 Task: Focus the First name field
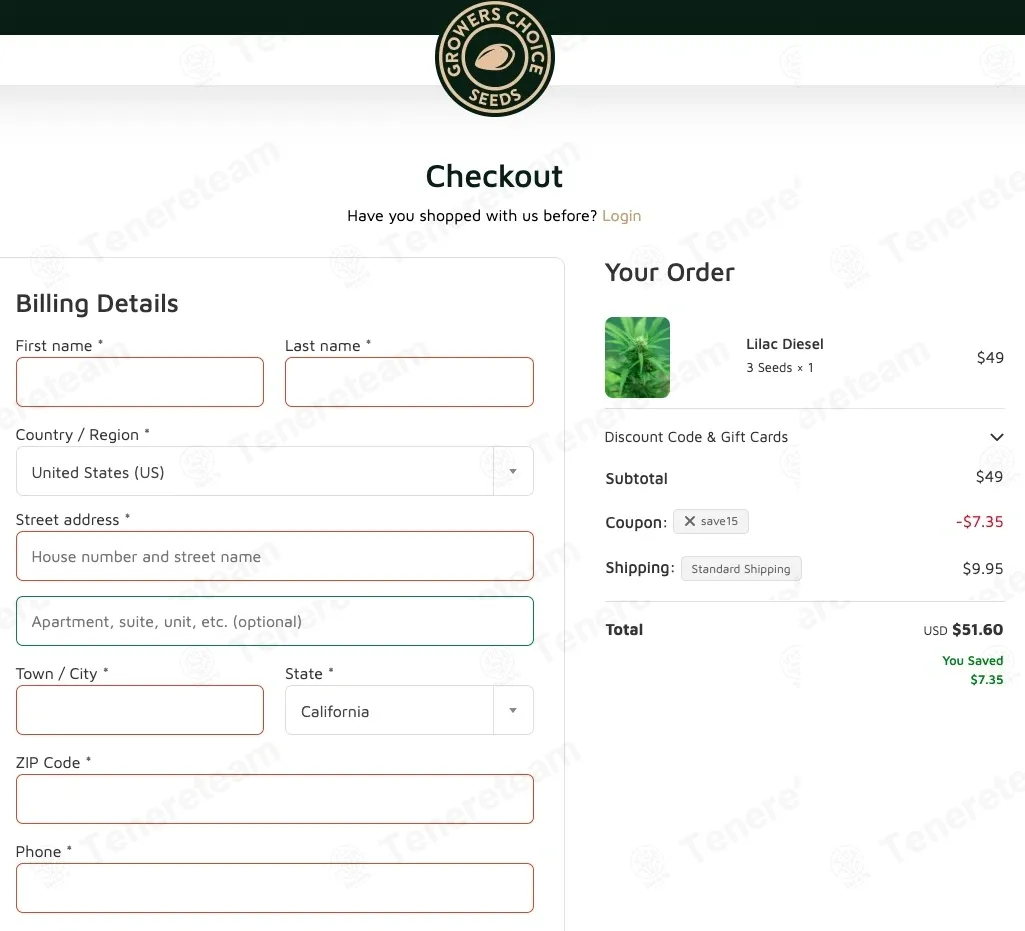coord(140,382)
